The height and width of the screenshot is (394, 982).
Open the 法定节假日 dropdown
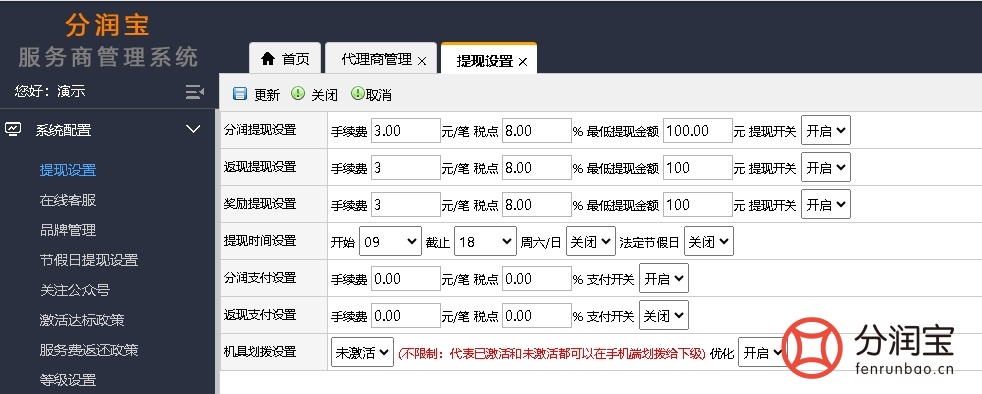708,241
